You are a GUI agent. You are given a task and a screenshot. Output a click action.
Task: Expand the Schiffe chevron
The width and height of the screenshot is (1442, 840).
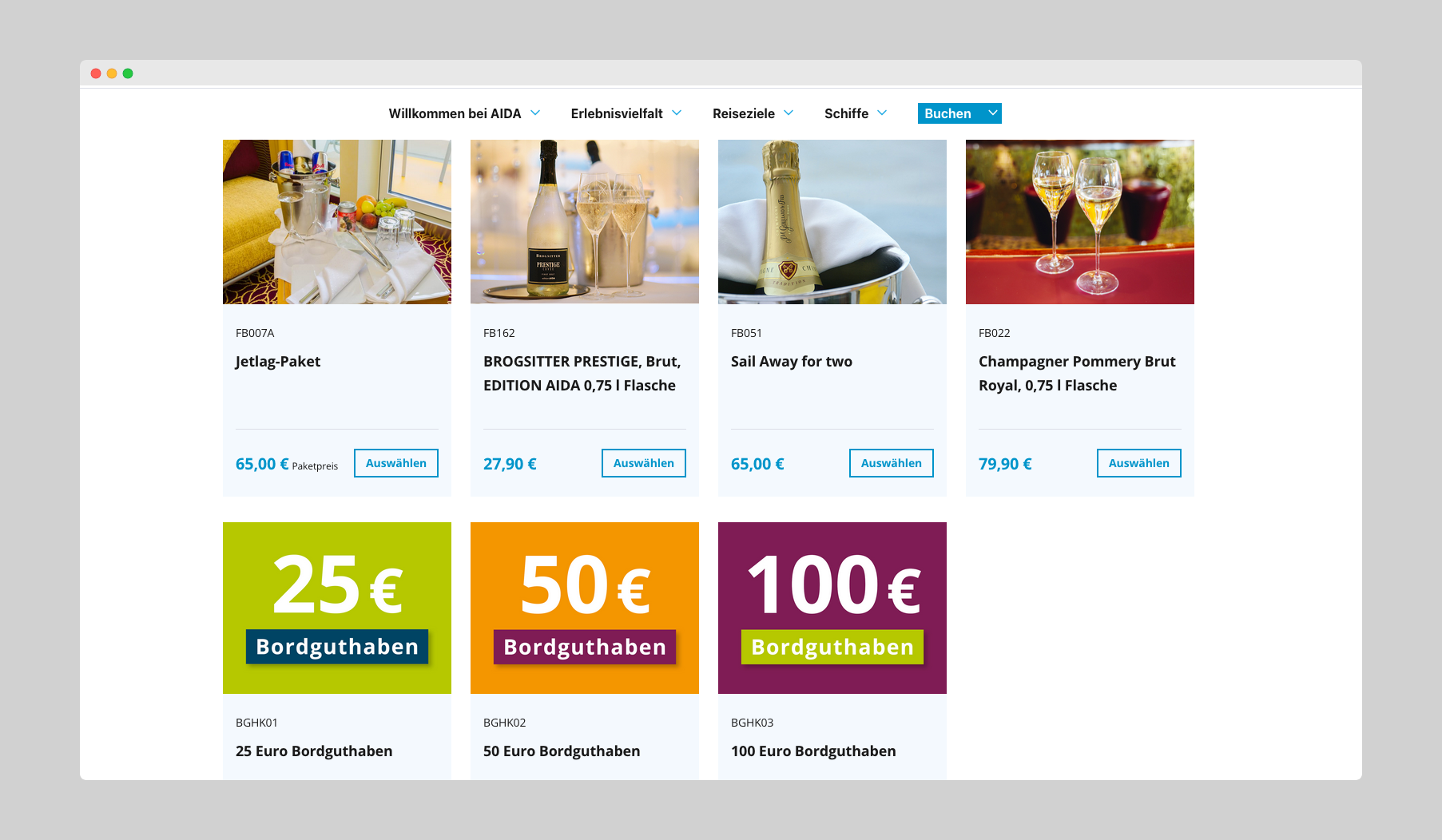tap(882, 113)
